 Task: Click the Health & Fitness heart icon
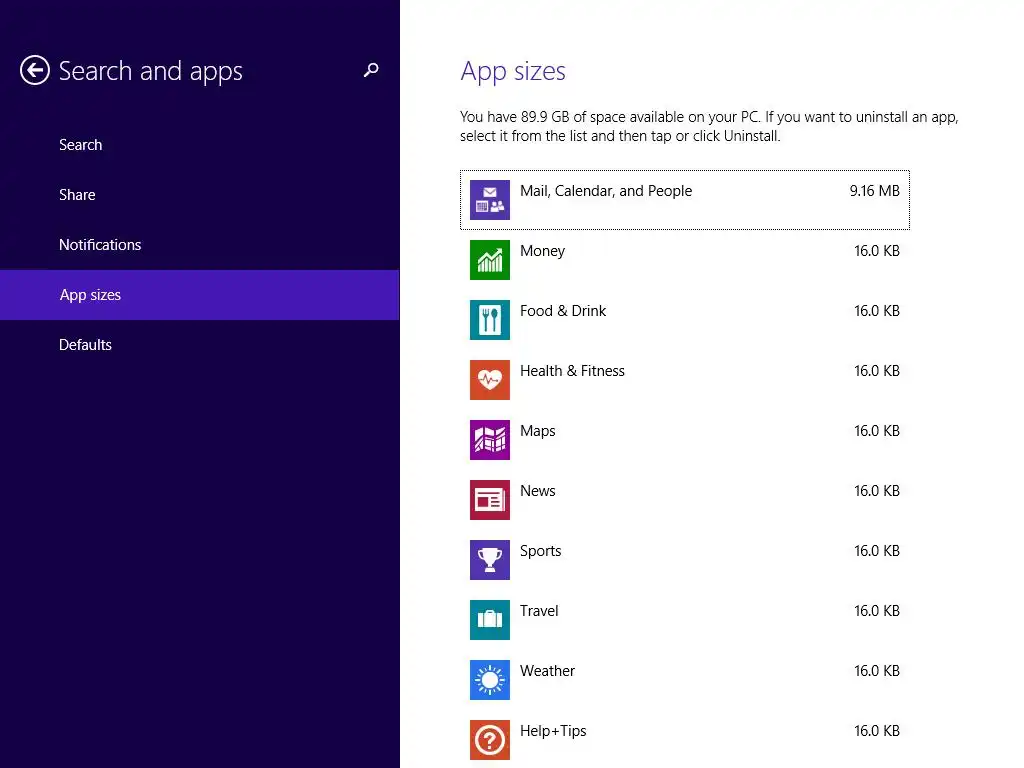[490, 380]
